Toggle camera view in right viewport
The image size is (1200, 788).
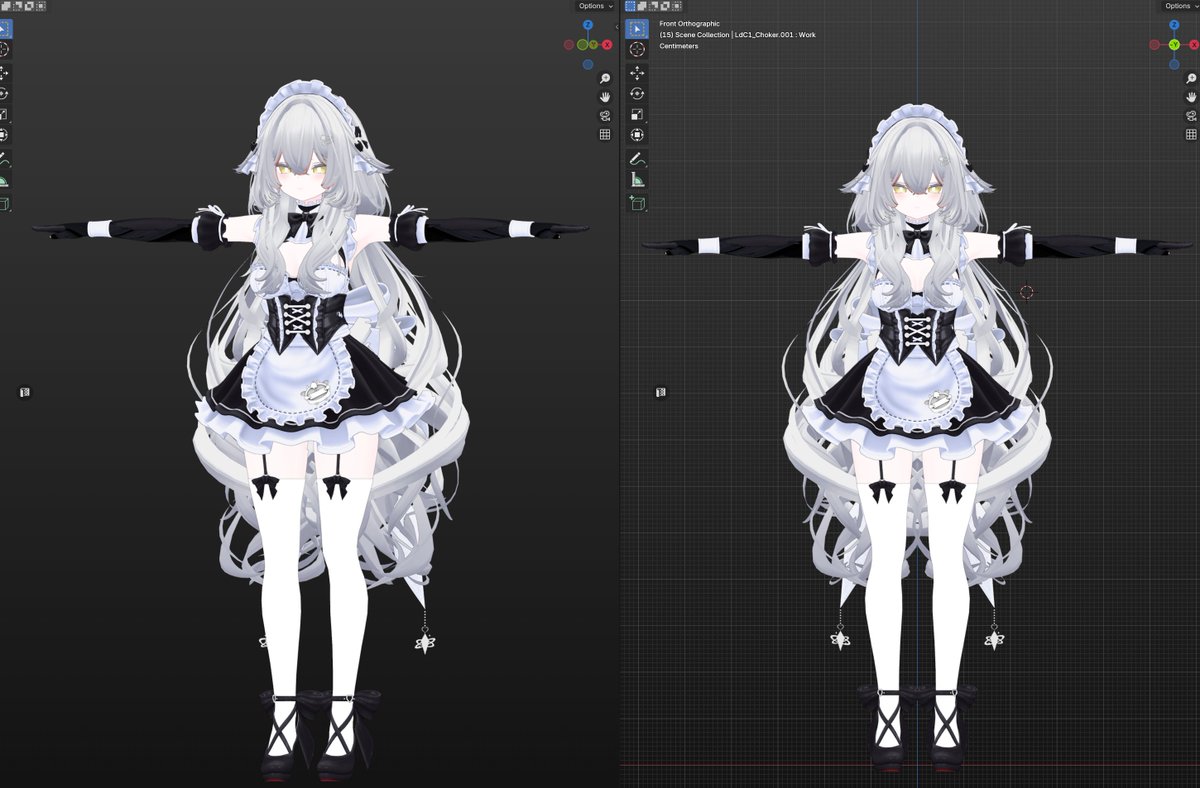pos(1191,115)
